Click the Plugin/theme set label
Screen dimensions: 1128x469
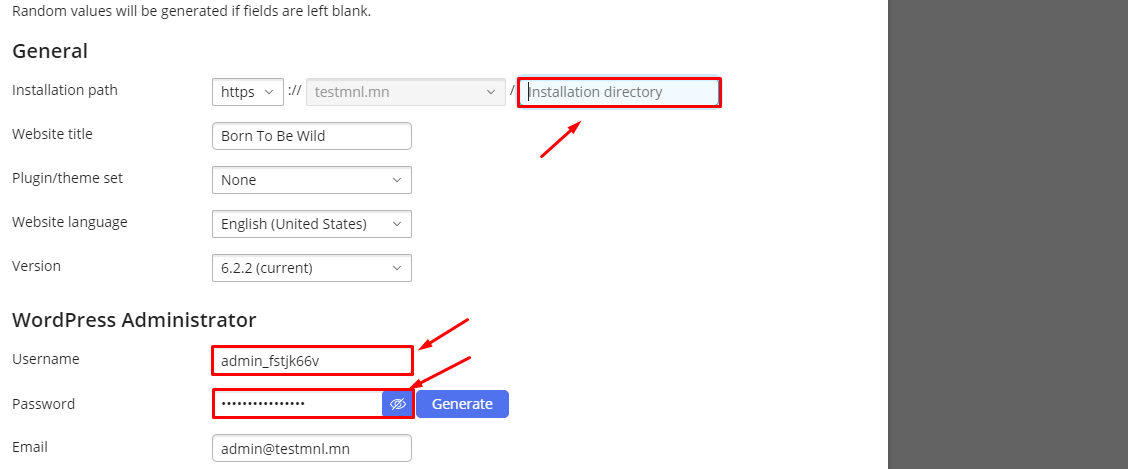point(68,178)
